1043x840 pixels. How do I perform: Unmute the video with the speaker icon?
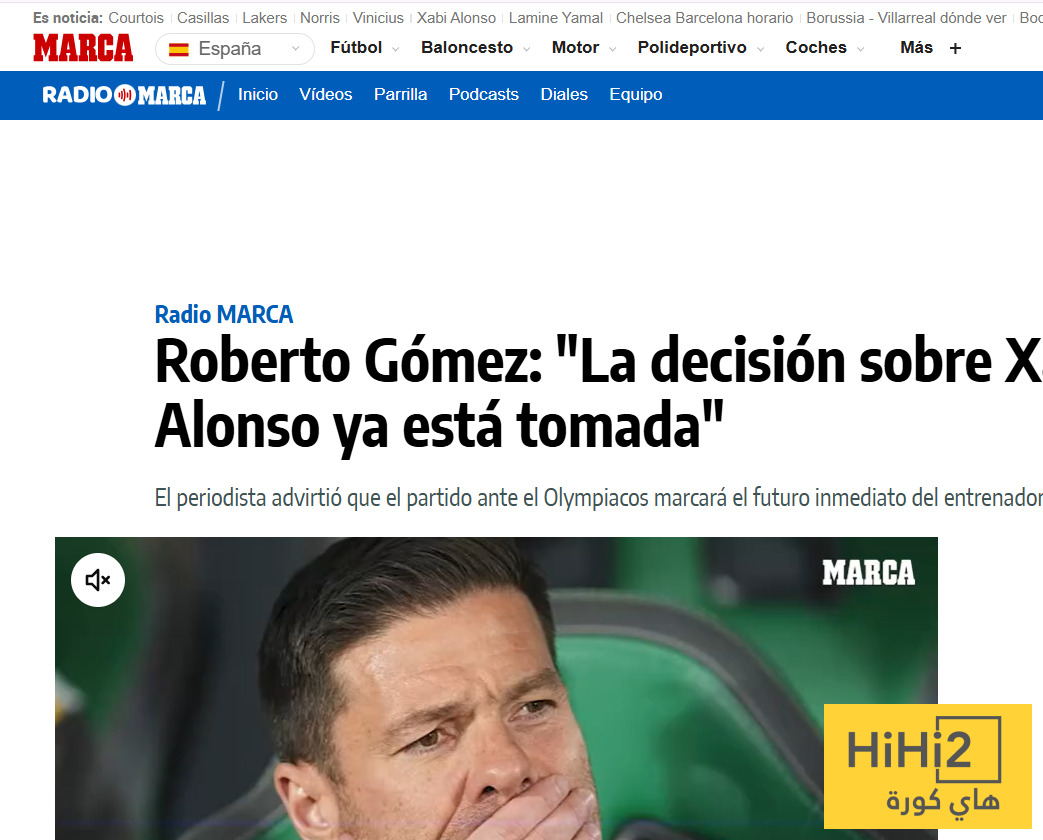tap(98, 580)
